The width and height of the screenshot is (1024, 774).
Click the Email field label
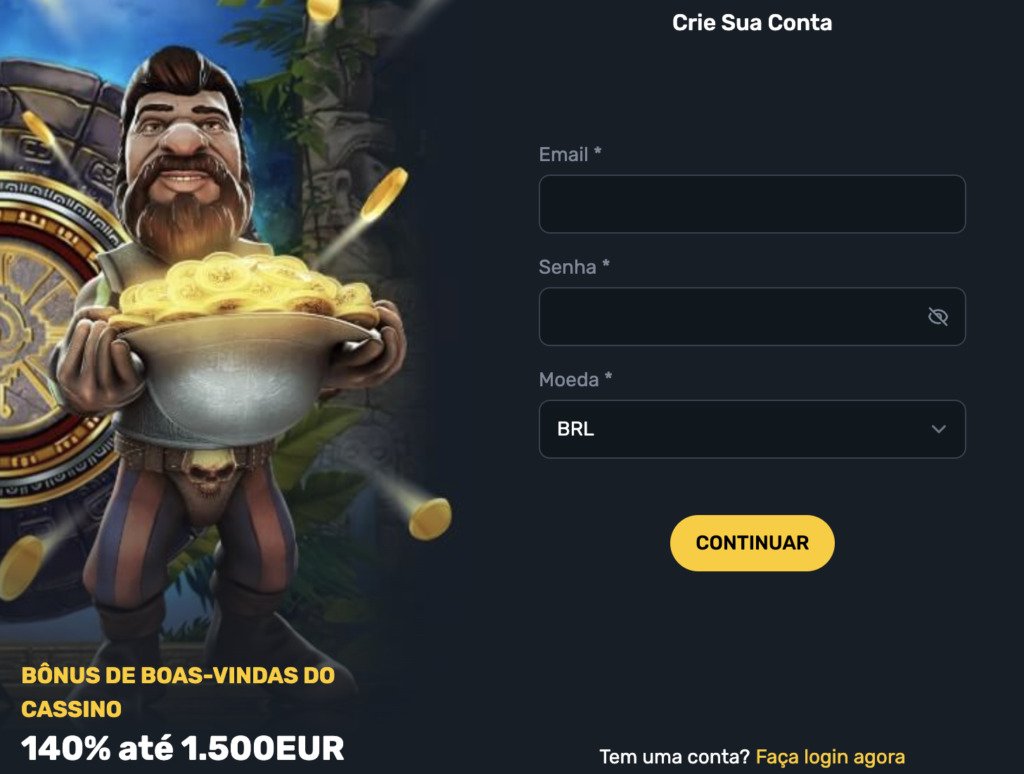coord(569,155)
